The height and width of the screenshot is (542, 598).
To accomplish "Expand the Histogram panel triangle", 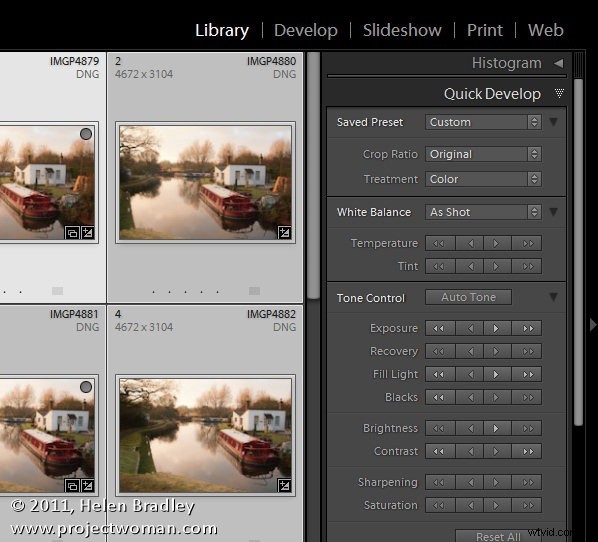I will click(x=559, y=63).
